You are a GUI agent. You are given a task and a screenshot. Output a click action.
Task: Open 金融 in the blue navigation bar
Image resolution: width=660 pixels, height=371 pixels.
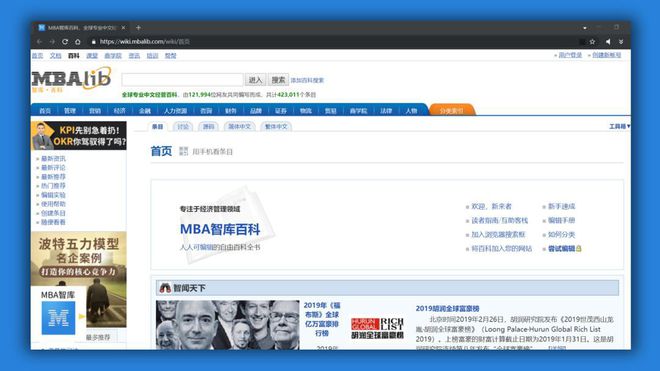click(x=145, y=111)
